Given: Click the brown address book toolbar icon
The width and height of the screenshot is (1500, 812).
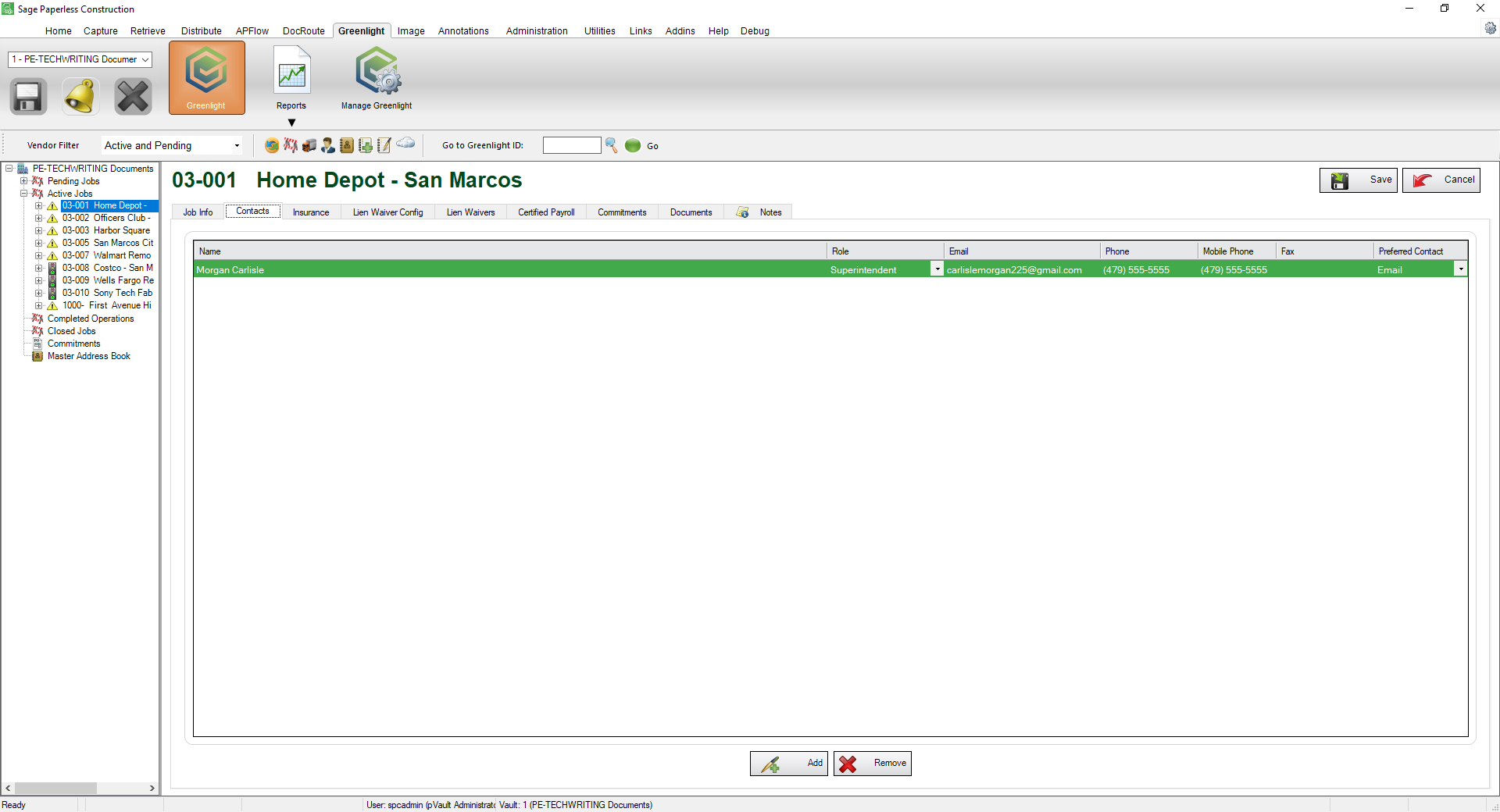Looking at the screenshot, I should pos(347,145).
